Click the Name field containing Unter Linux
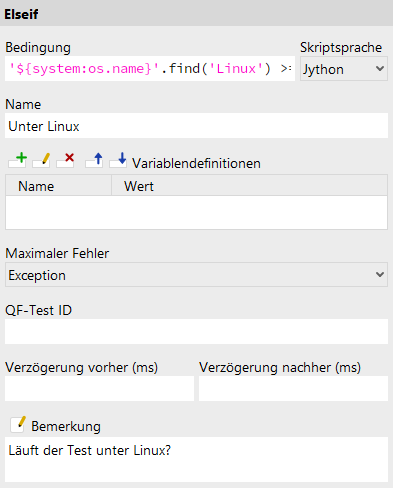 tap(196, 126)
